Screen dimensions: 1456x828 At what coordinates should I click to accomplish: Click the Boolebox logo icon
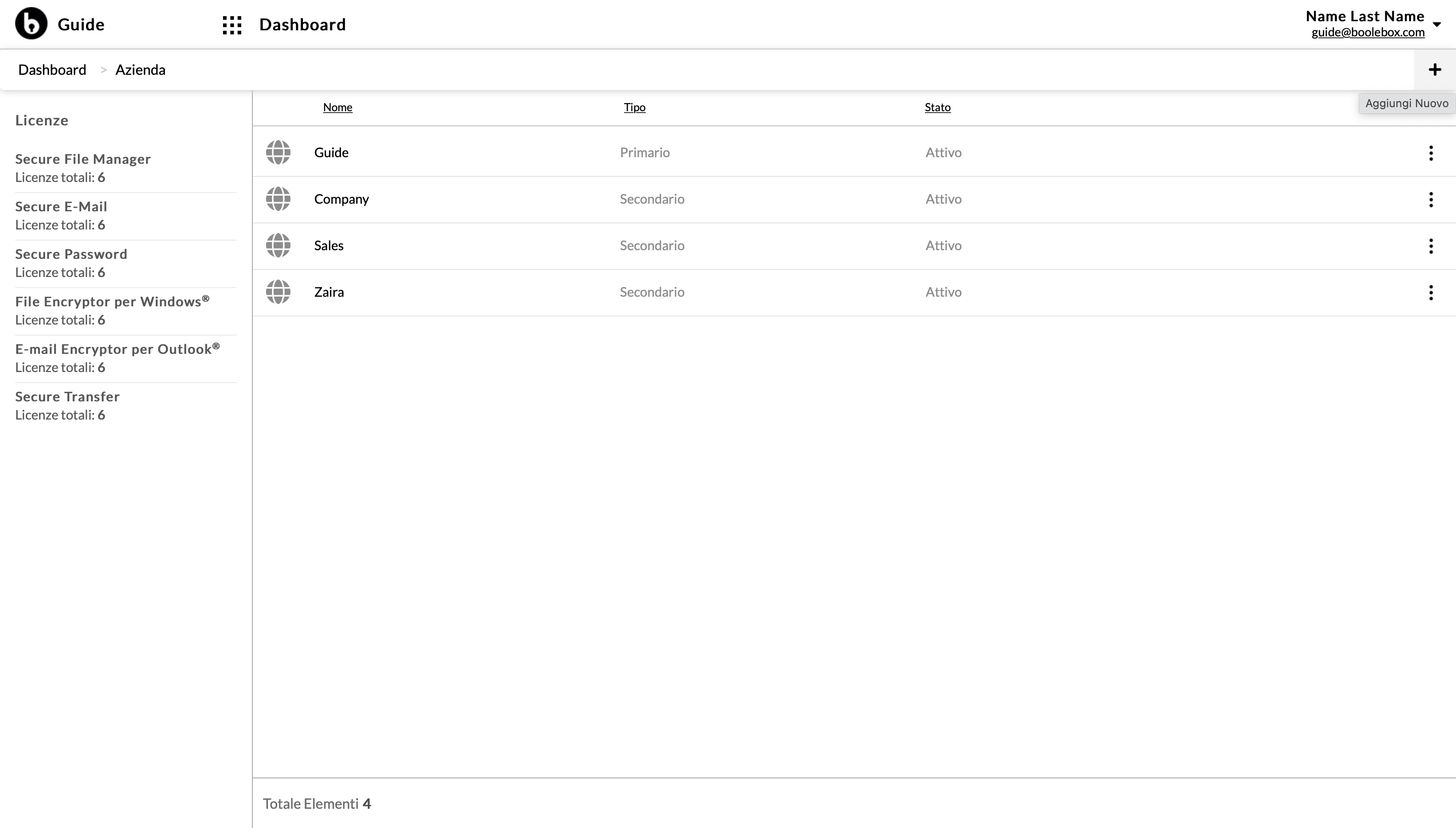click(x=31, y=24)
